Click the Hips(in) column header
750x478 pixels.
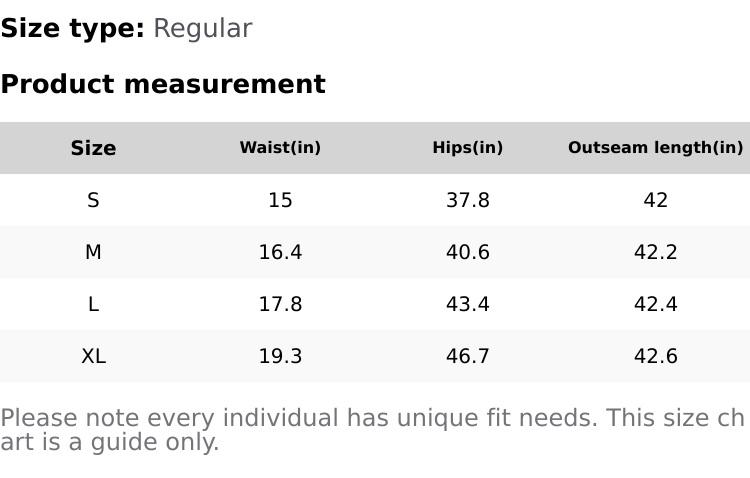467,148
